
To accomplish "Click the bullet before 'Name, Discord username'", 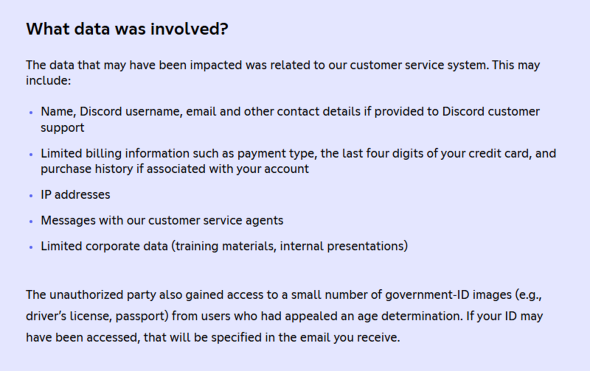I will click(31, 112).
